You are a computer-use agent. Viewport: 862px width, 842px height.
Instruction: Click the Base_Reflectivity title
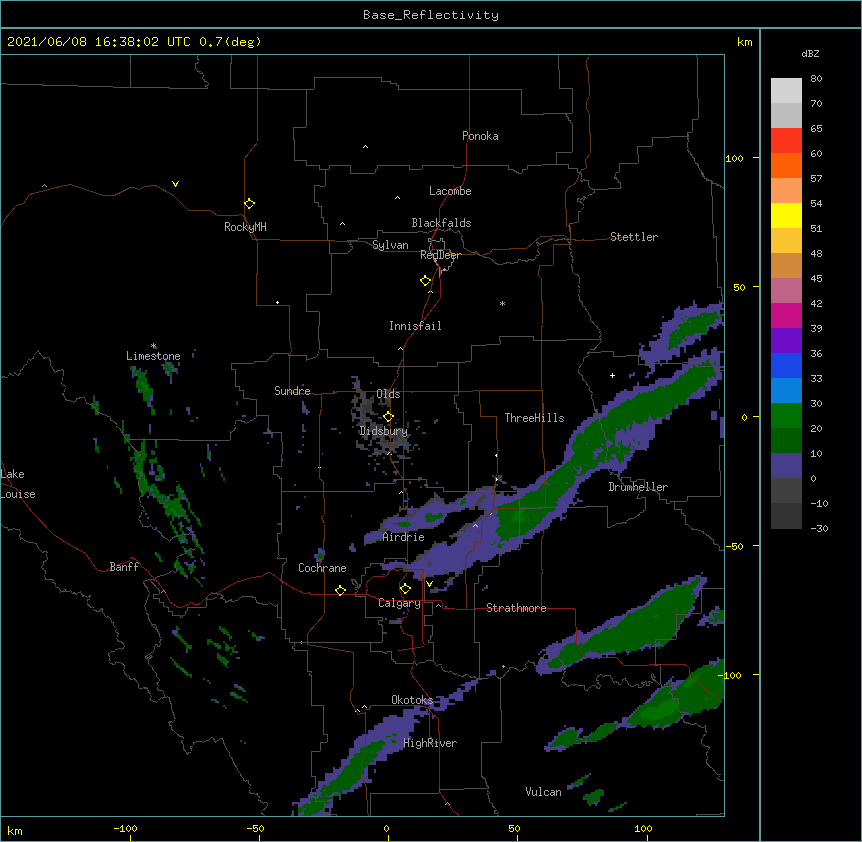pyautogui.click(x=431, y=15)
